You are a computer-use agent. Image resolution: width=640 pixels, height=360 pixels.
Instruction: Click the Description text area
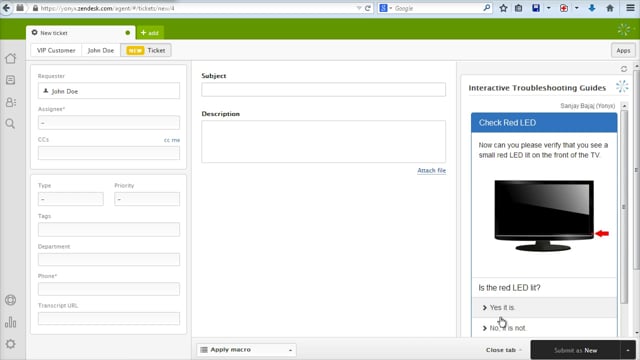[323, 142]
